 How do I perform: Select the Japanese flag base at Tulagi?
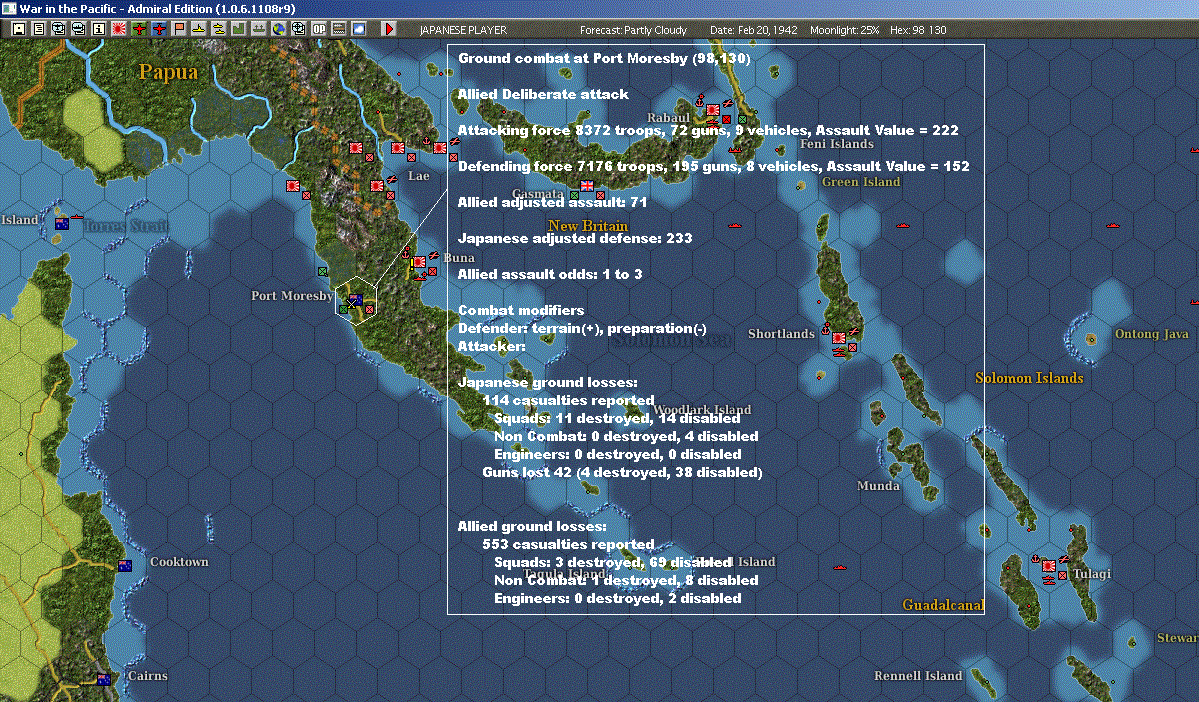1049,566
